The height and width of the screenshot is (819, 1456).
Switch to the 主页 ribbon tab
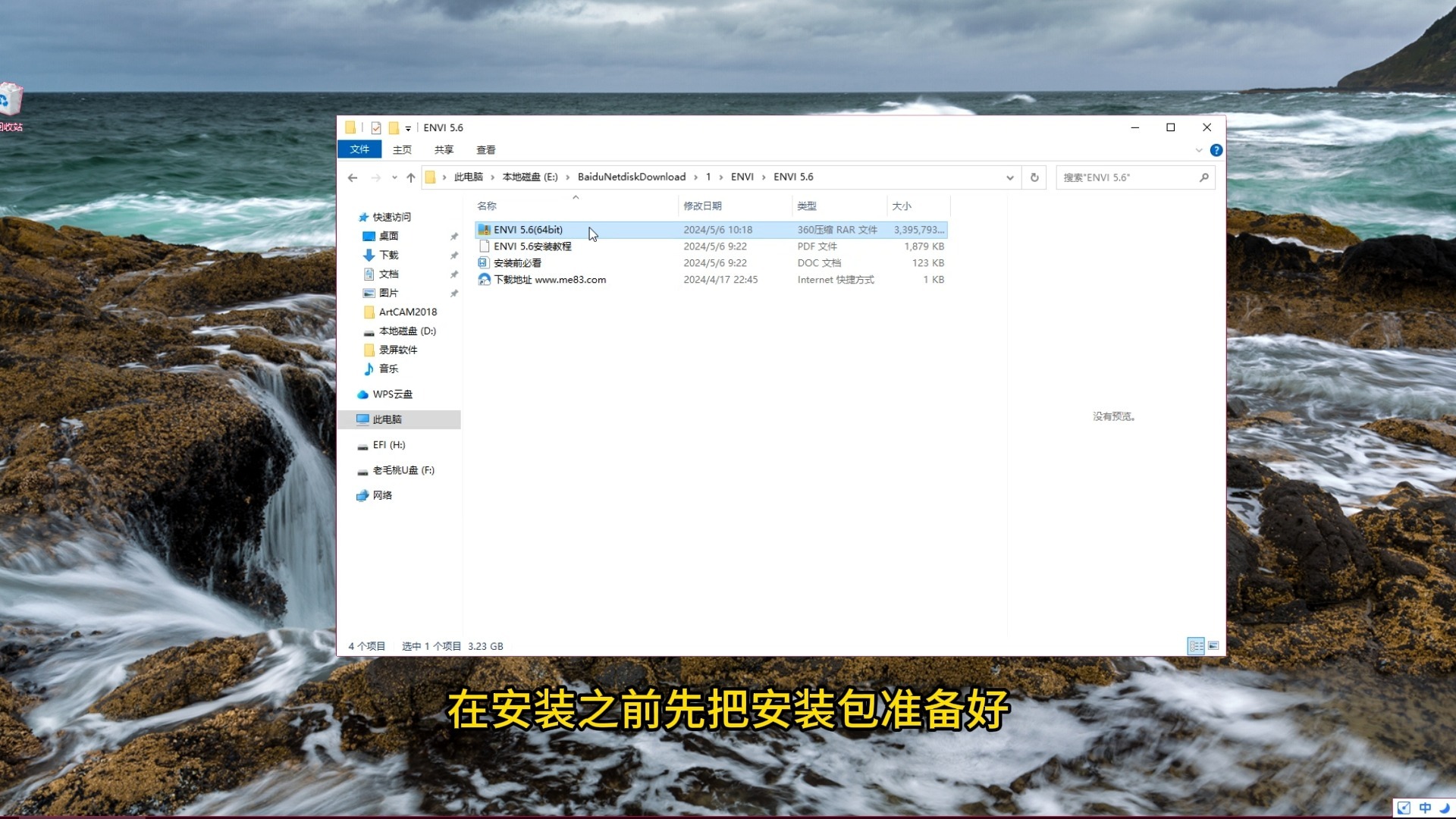(402, 149)
